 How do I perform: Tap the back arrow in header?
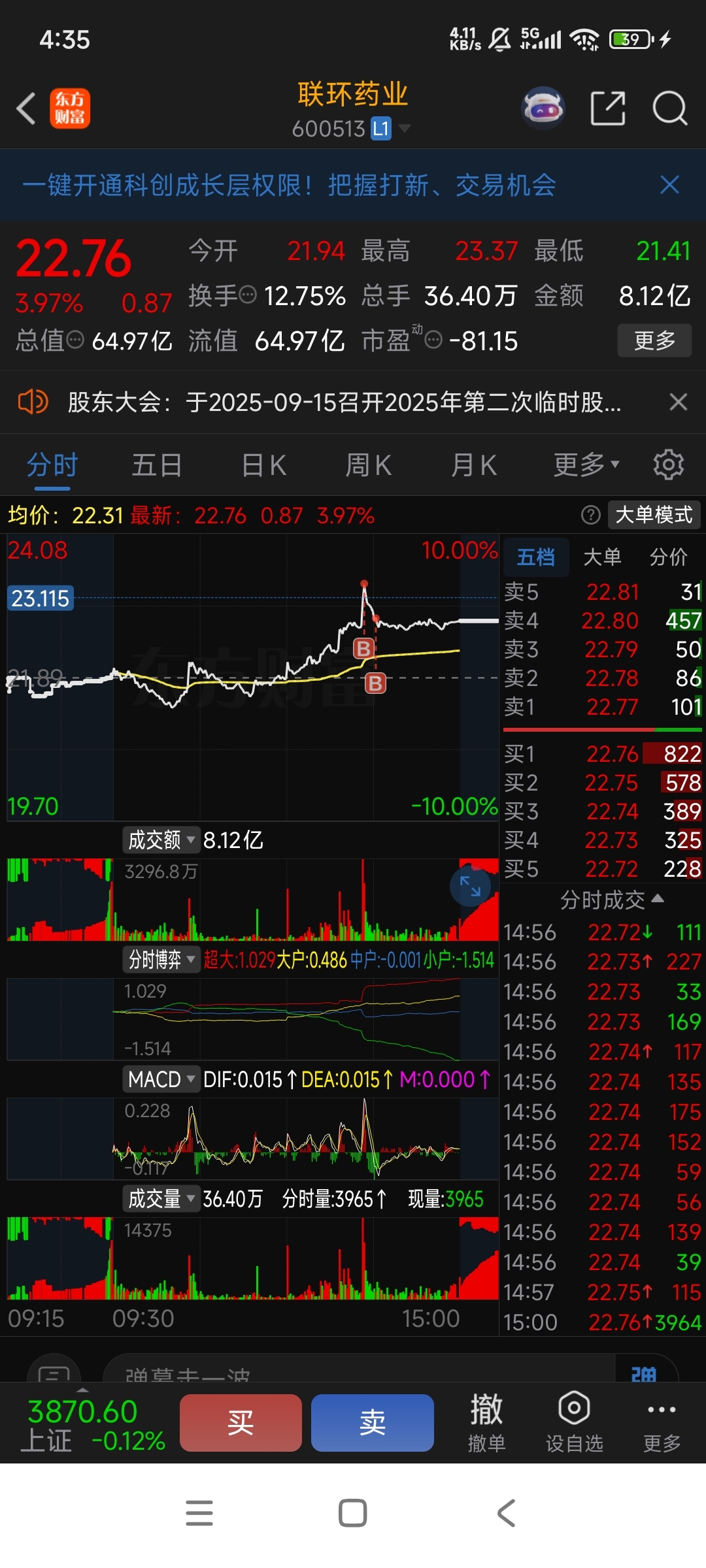pos(26,108)
